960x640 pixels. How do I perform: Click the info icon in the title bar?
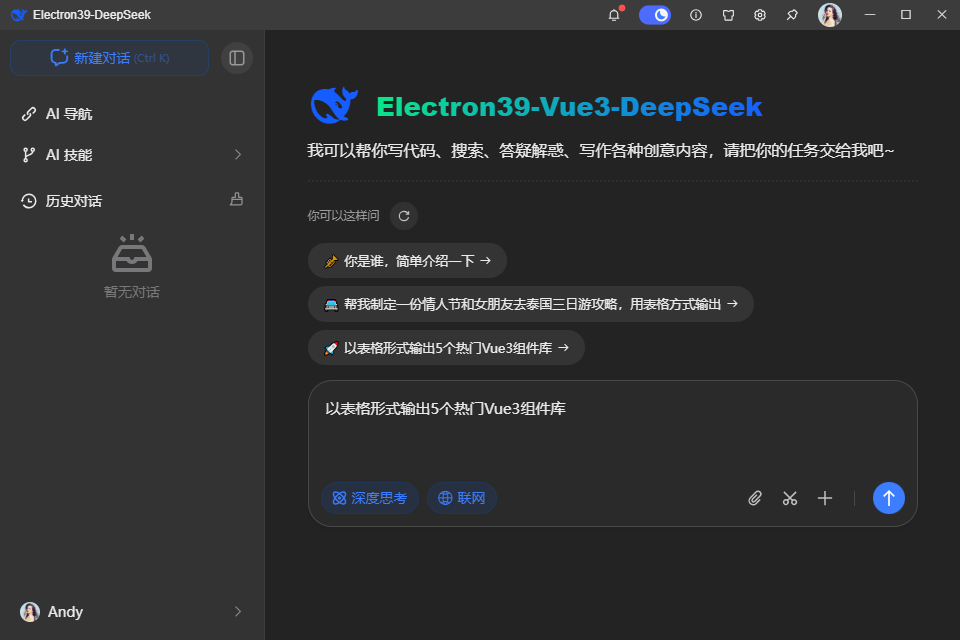695,14
